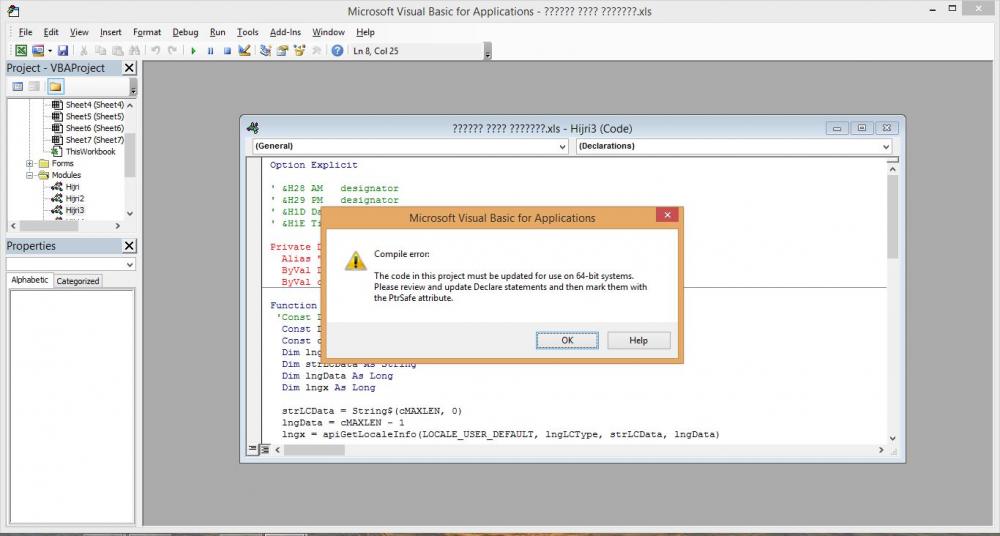The height and width of the screenshot is (536, 1000).
Task: Open the Help menu
Action: point(365,32)
